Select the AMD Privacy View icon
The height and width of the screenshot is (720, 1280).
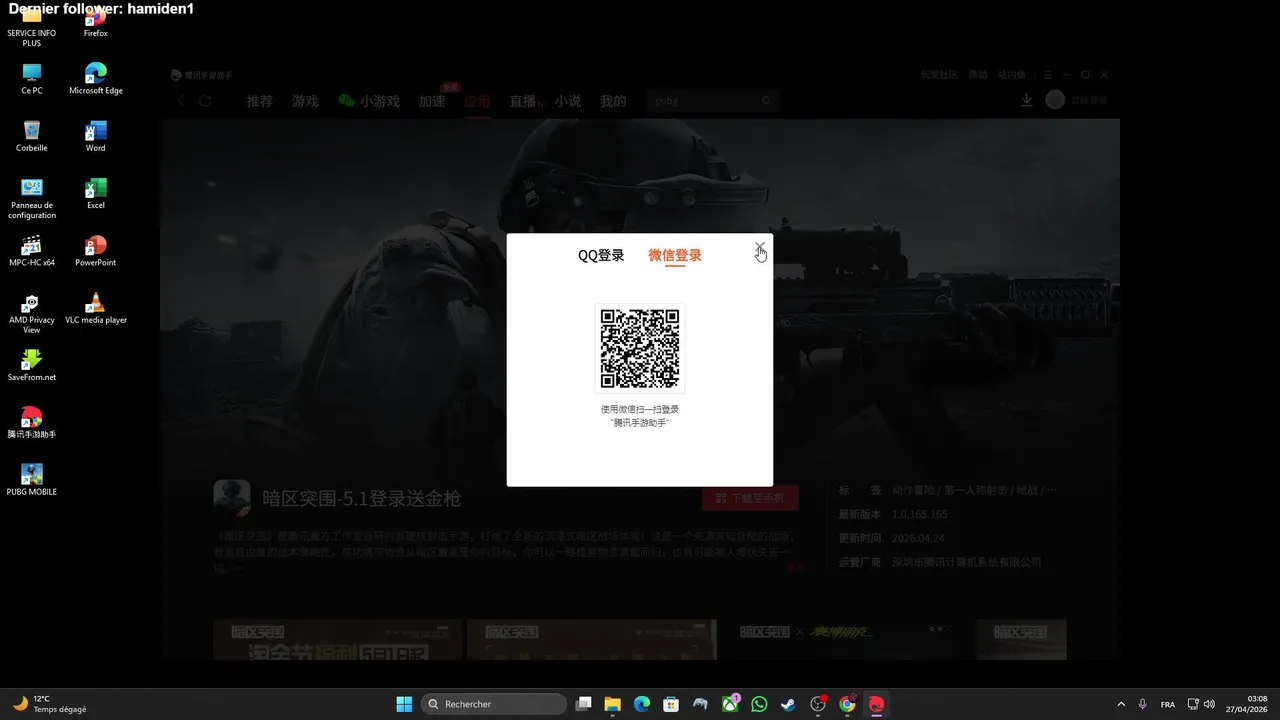tap(32, 314)
